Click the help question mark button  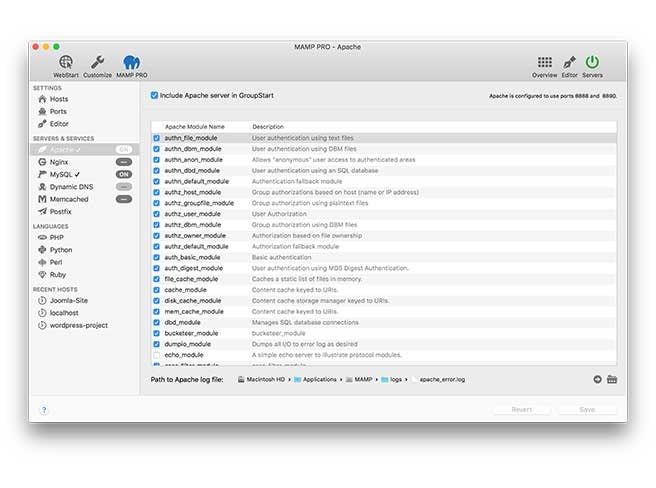coord(44,410)
